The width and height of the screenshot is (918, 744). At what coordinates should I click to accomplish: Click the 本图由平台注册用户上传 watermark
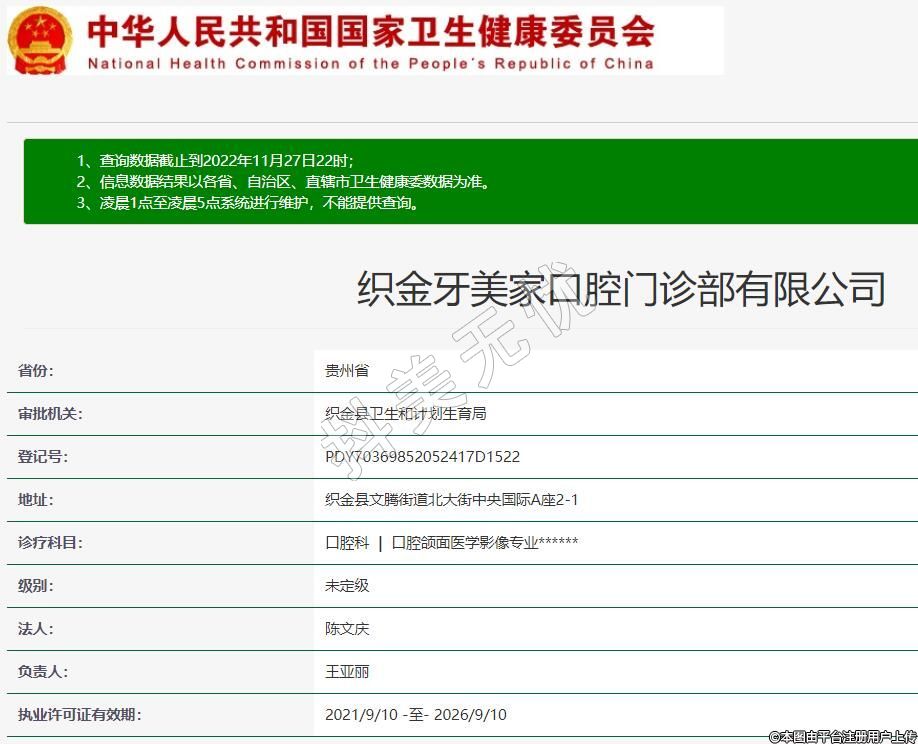pos(842,736)
